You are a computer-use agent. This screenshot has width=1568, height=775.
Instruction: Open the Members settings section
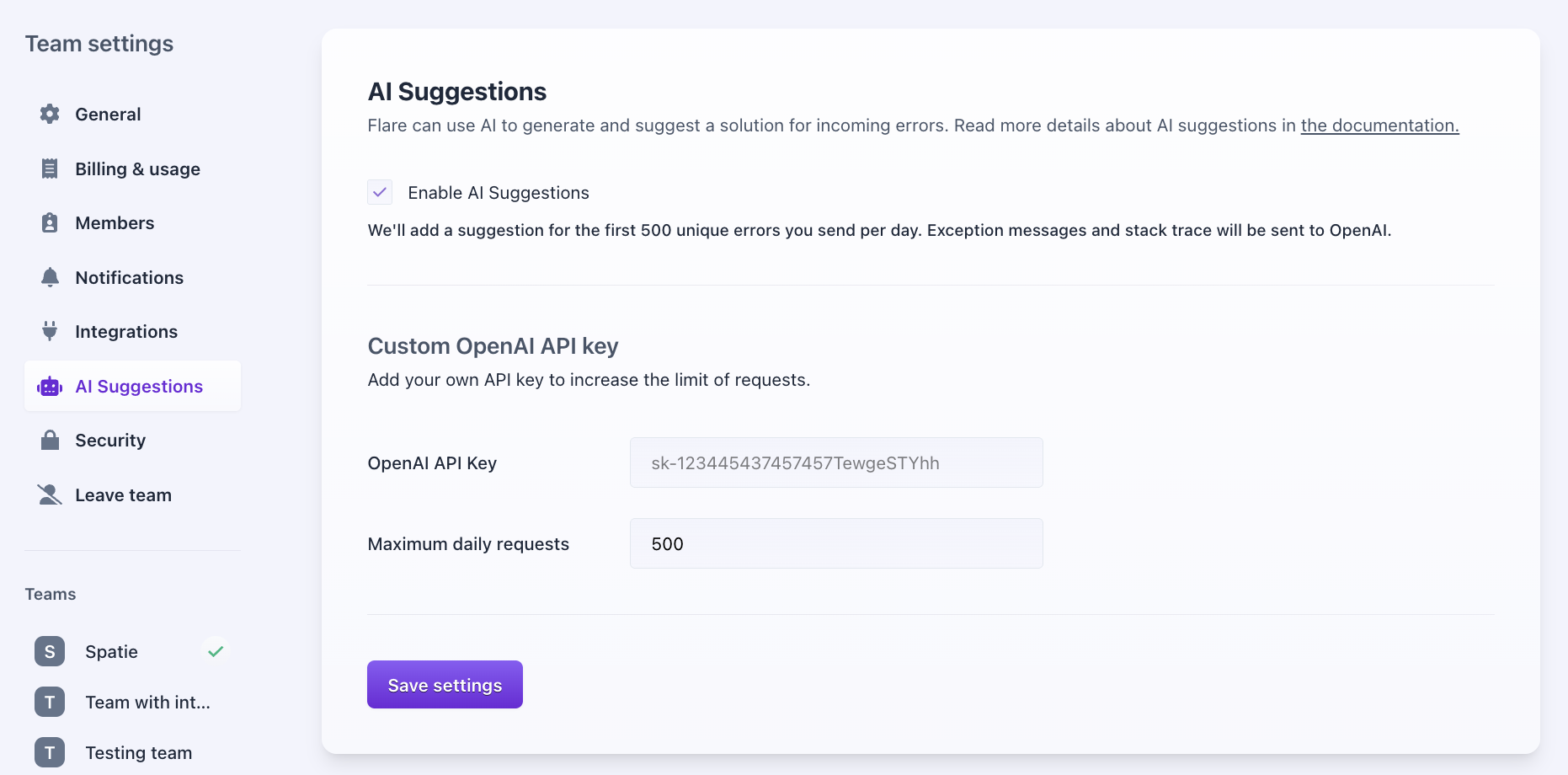(115, 223)
